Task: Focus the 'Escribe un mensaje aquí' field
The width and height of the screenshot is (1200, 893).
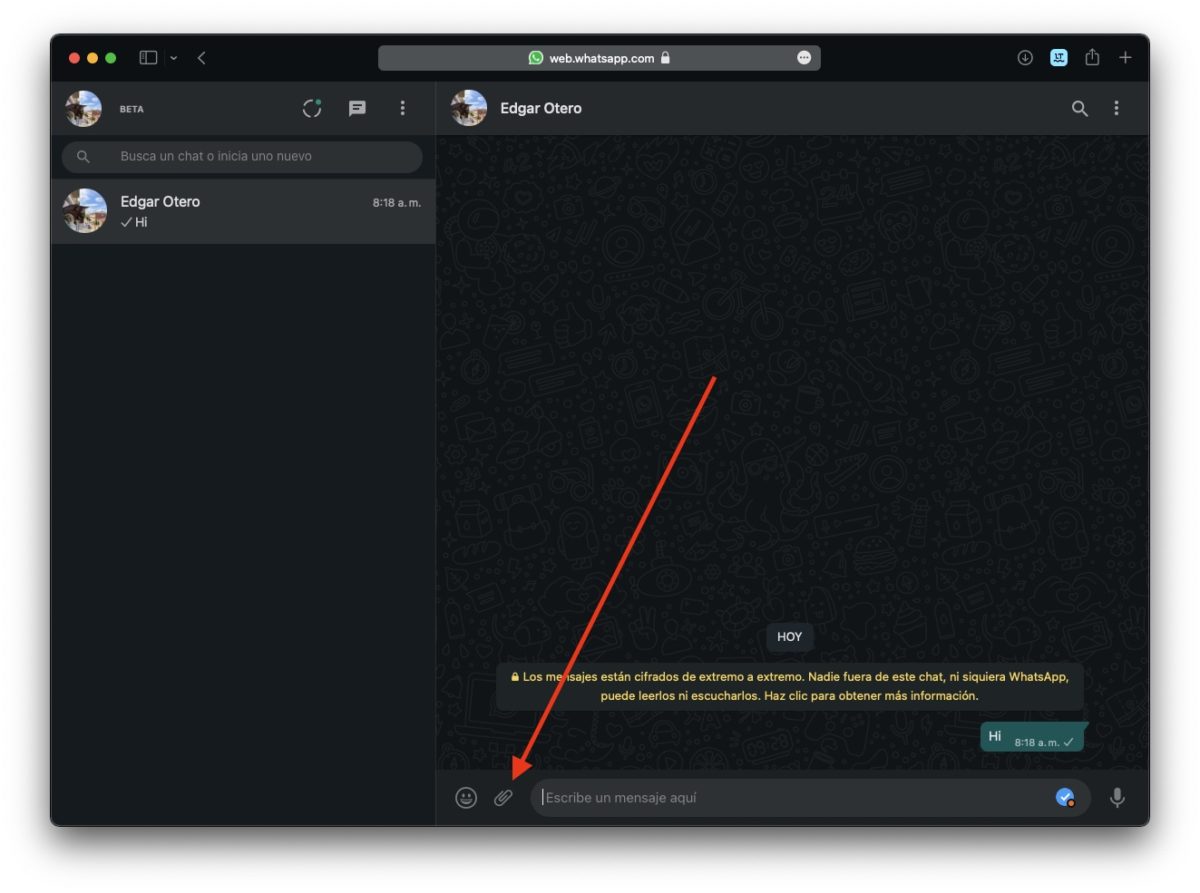Action: [x=790, y=798]
